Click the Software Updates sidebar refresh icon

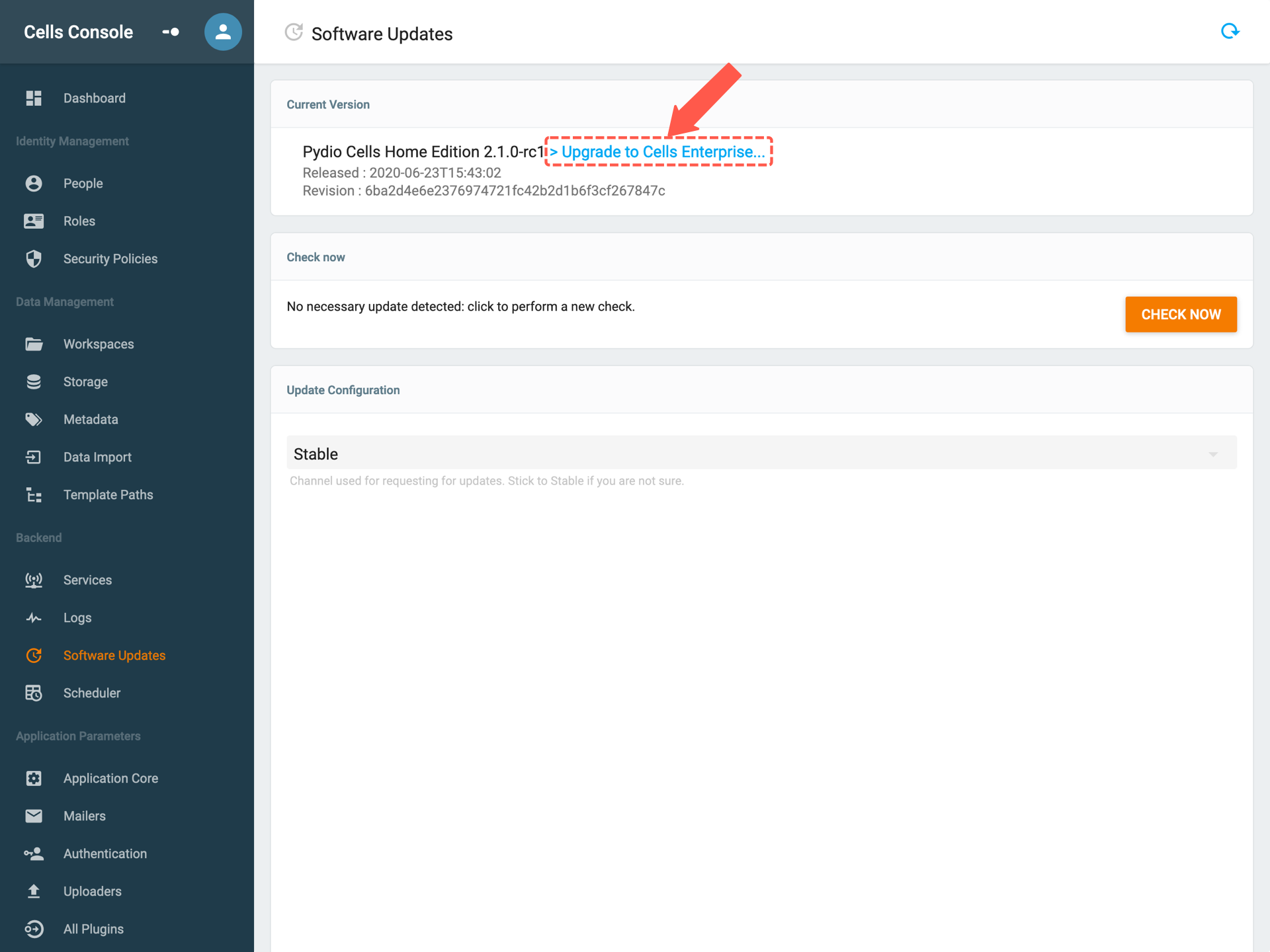click(34, 655)
